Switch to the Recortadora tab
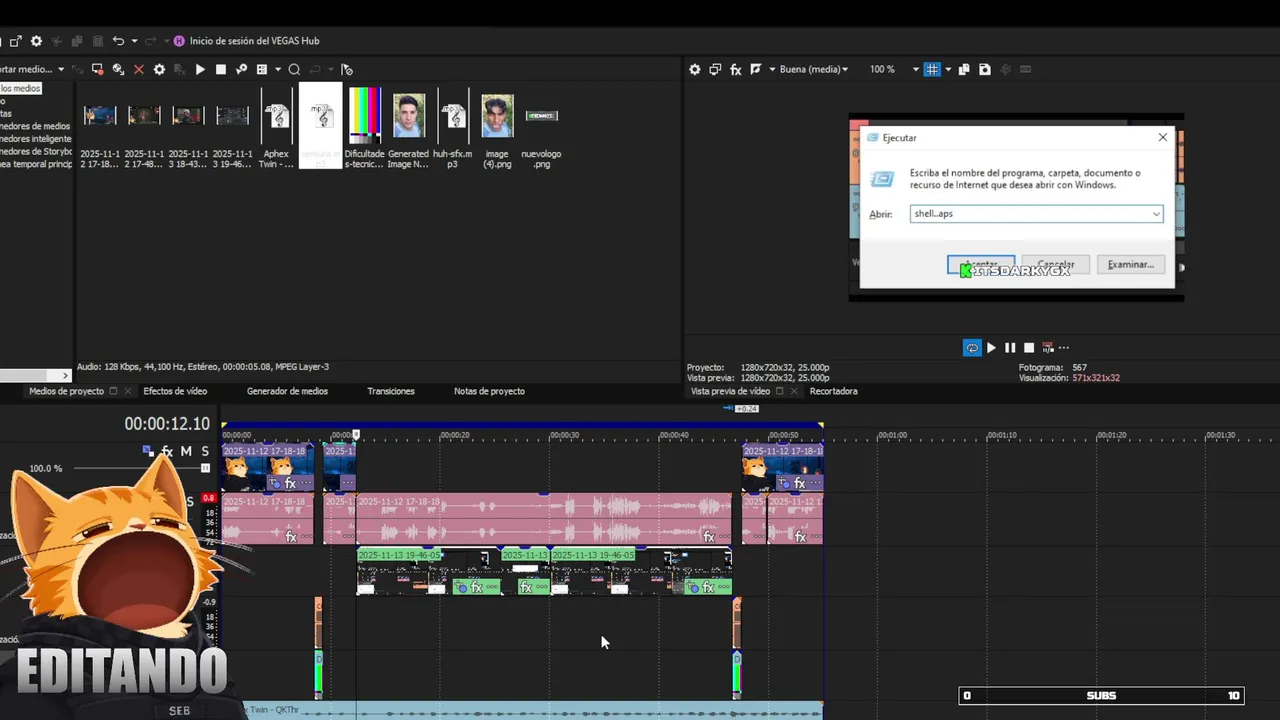This screenshot has height=720, width=1280. click(834, 391)
